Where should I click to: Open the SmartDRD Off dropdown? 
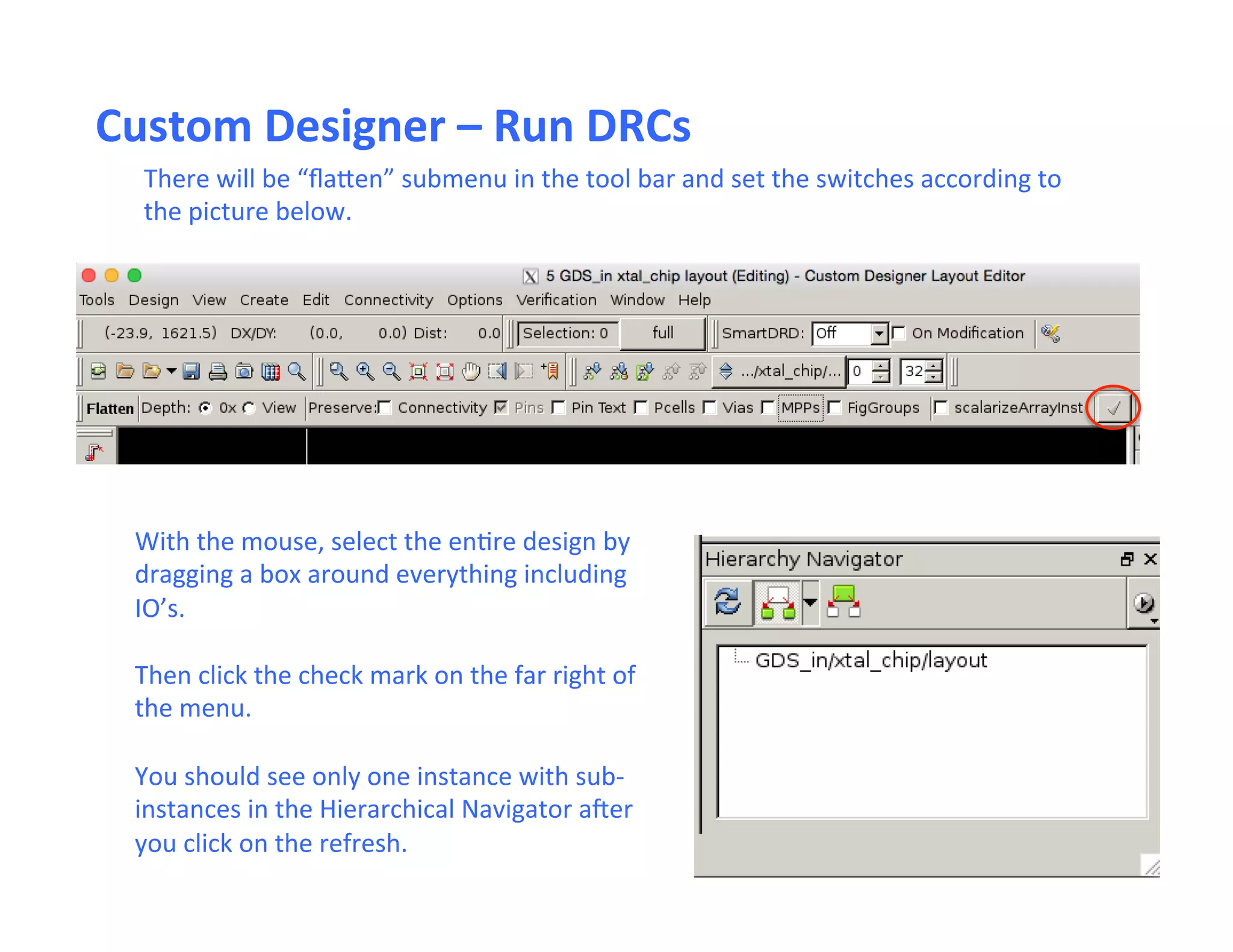click(878, 333)
